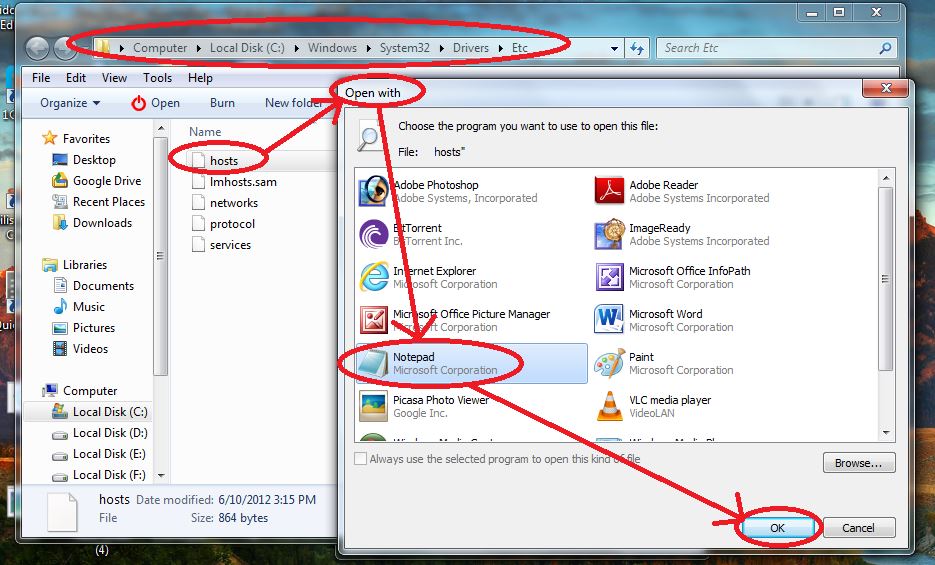Select the protocol file
Image resolution: width=935 pixels, height=565 pixels.
coord(232,223)
